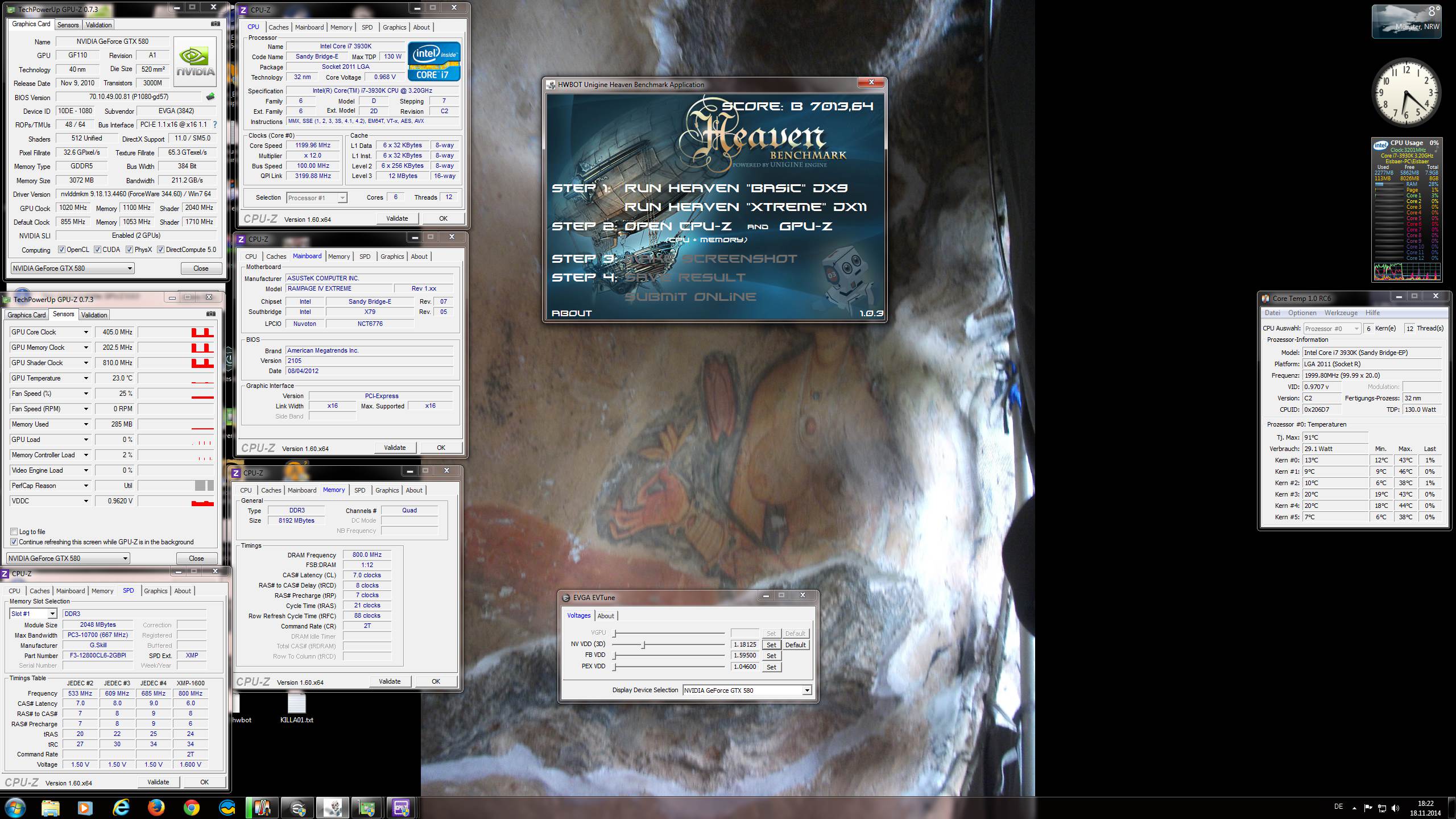Screen dimensions: 1456x819
Task: Click Intel Core i7 logo in CPU-Z
Action: (434, 61)
